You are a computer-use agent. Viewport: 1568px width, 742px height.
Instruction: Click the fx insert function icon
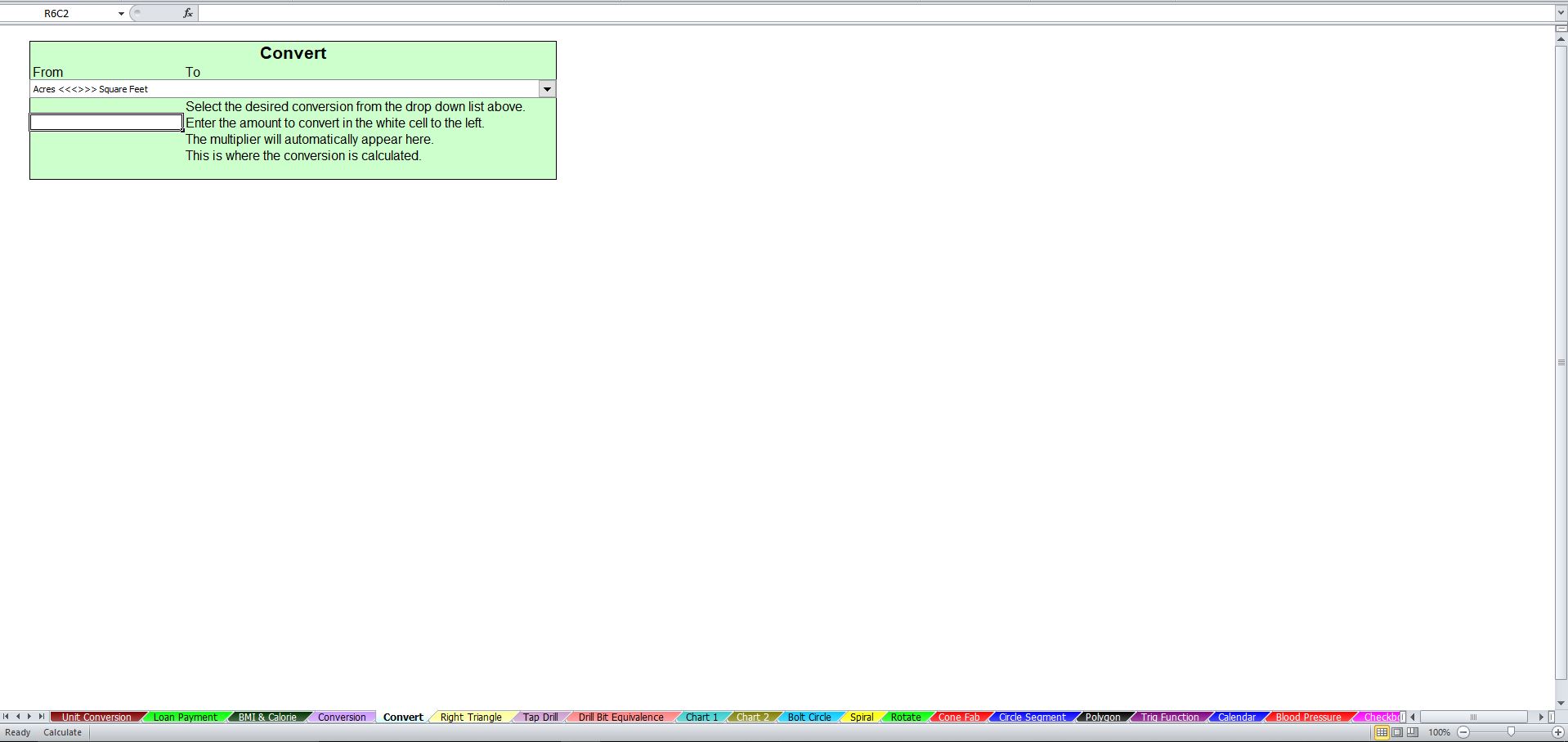point(188,13)
